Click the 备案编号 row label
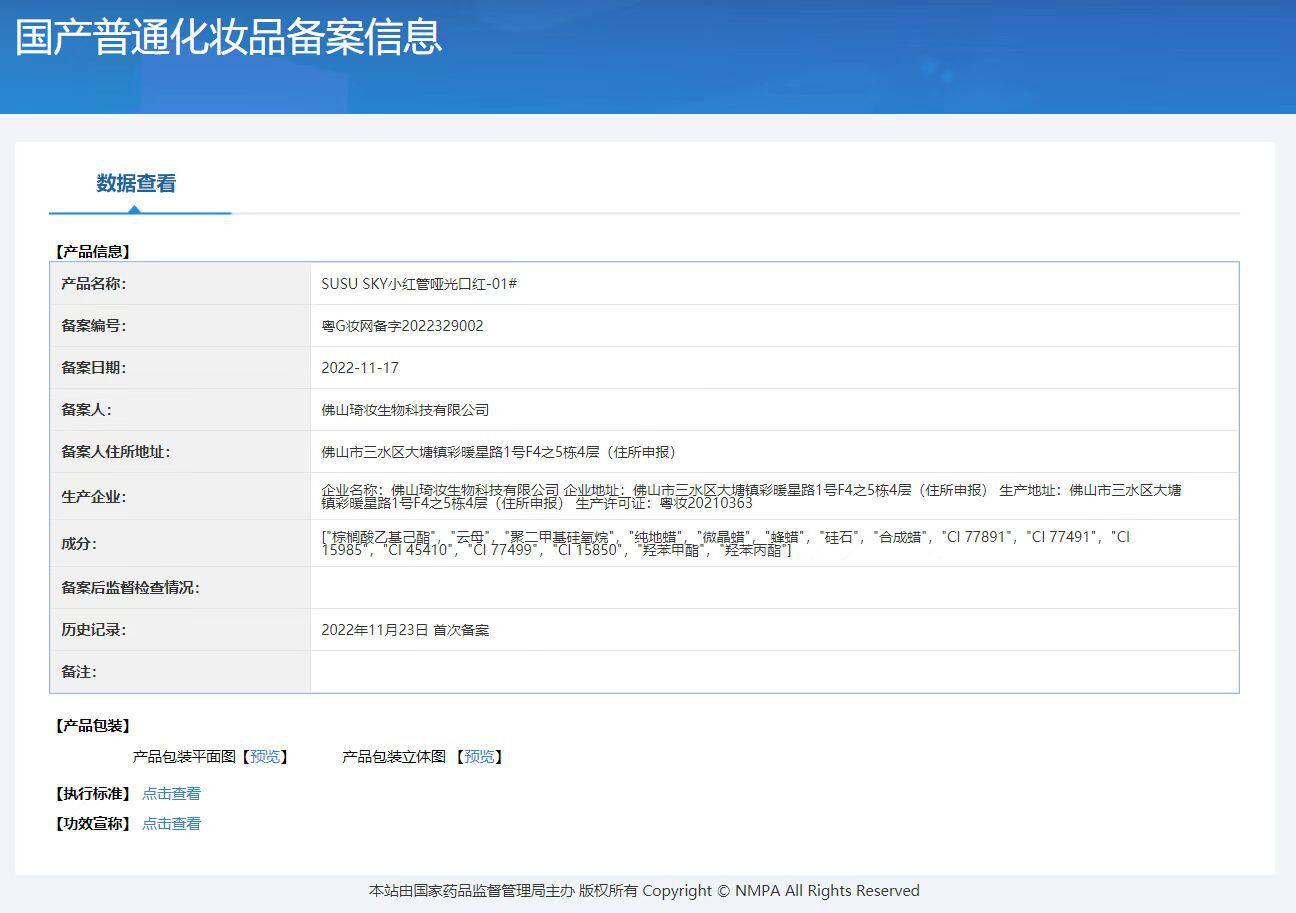The width and height of the screenshot is (1296, 913). 94,326
